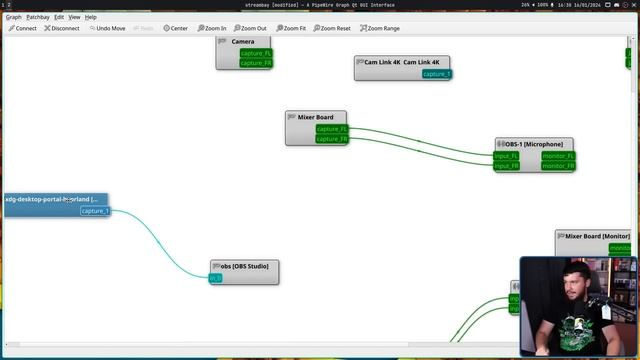Click the obs OBS Studio node icon
The image size is (640, 360).
pos(216,266)
